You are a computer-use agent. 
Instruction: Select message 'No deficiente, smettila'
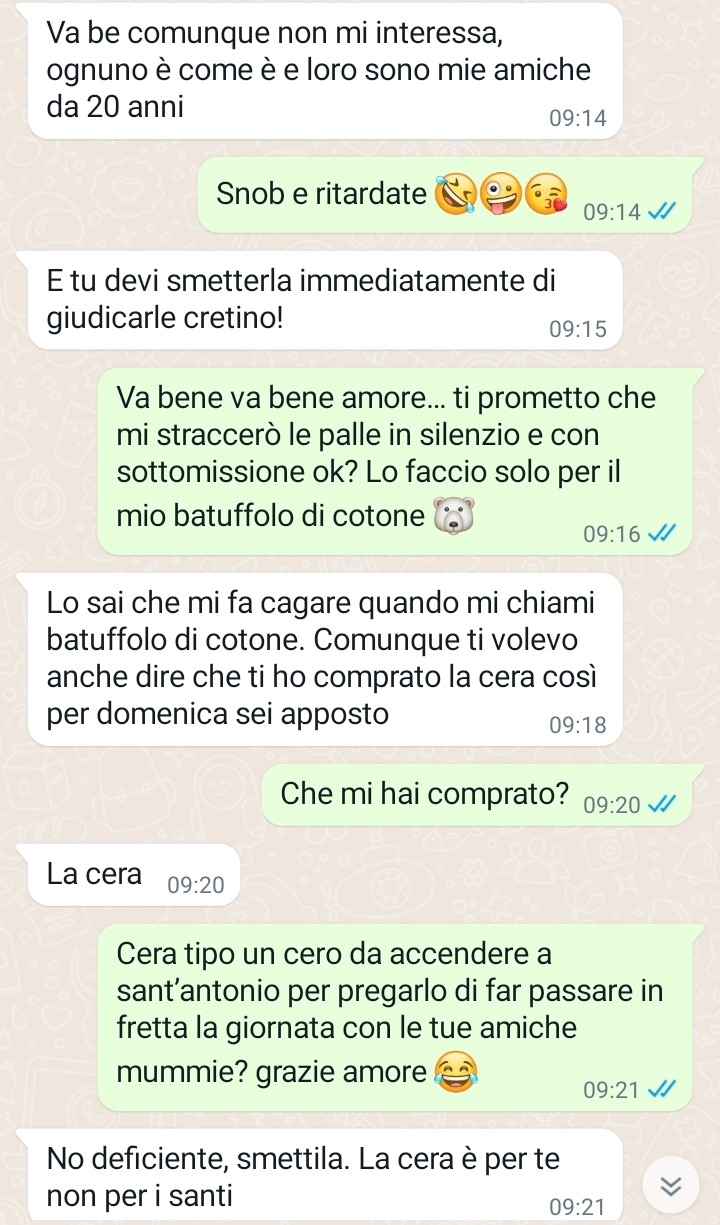click(326, 1175)
